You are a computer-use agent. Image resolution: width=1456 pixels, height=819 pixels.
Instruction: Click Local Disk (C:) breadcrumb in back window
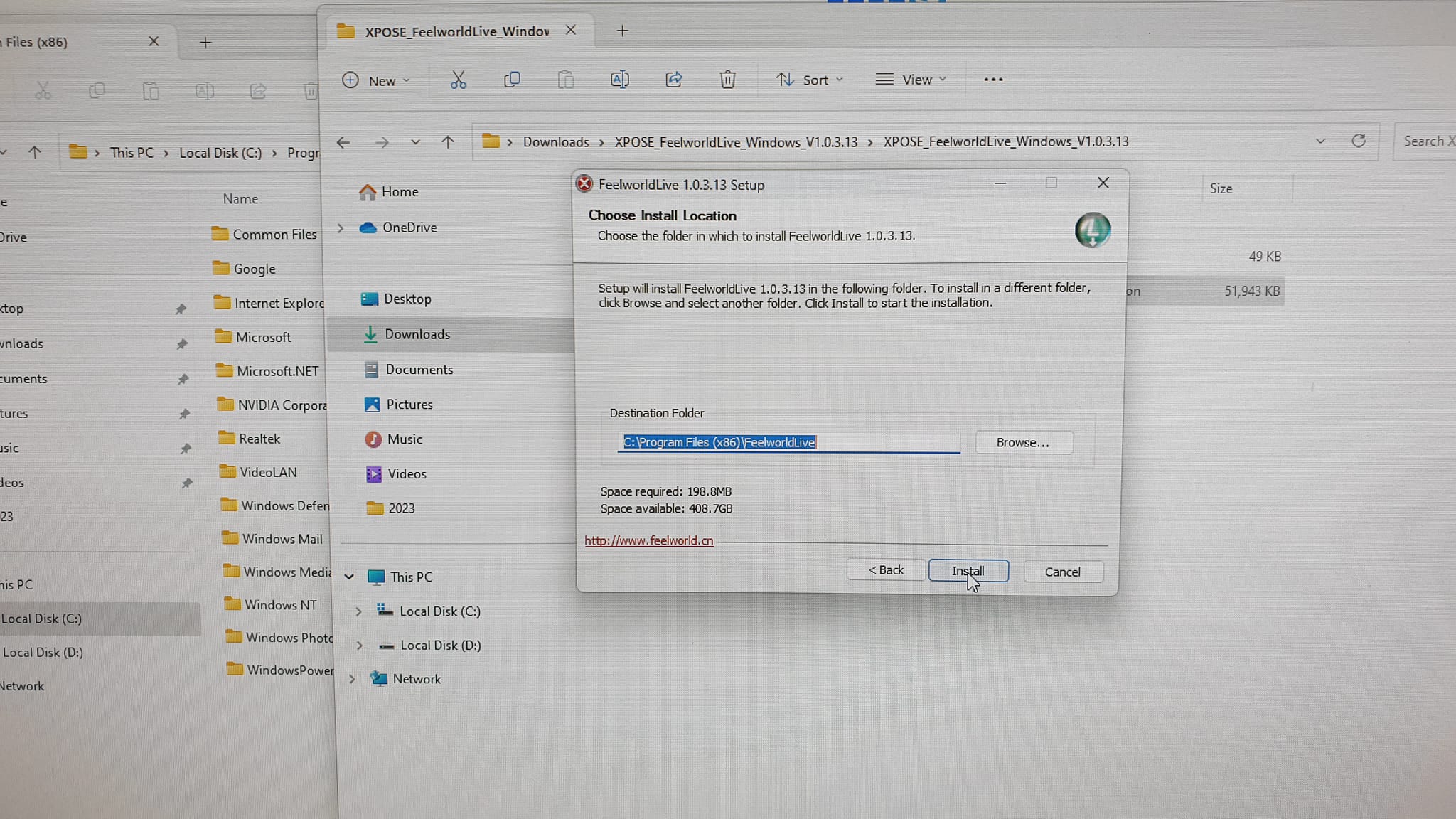[x=220, y=153]
